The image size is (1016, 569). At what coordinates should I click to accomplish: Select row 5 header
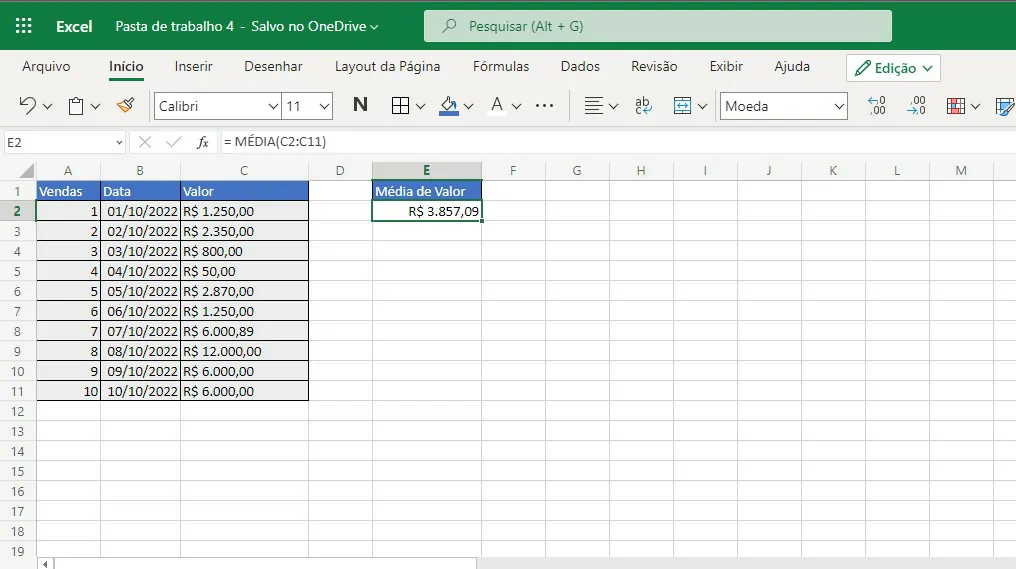(x=17, y=272)
